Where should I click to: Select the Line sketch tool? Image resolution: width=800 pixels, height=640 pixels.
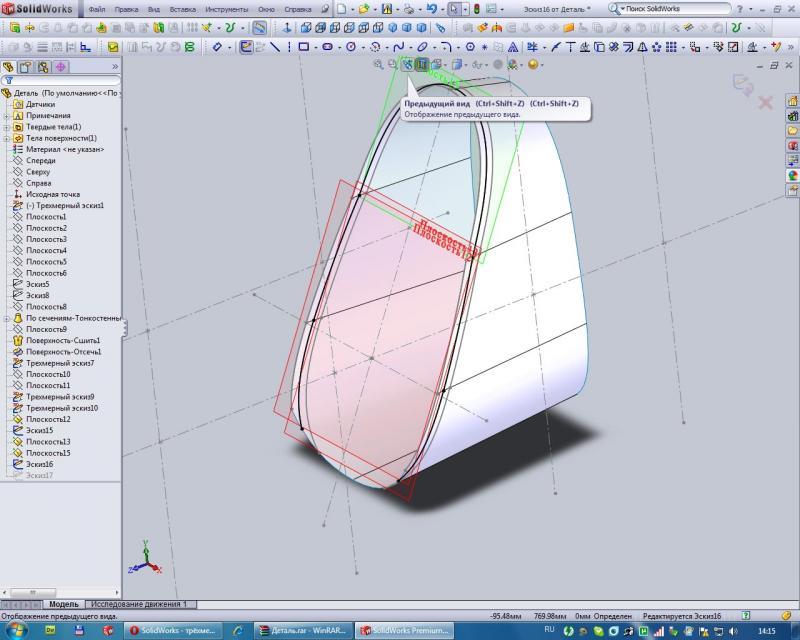[x=275, y=47]
